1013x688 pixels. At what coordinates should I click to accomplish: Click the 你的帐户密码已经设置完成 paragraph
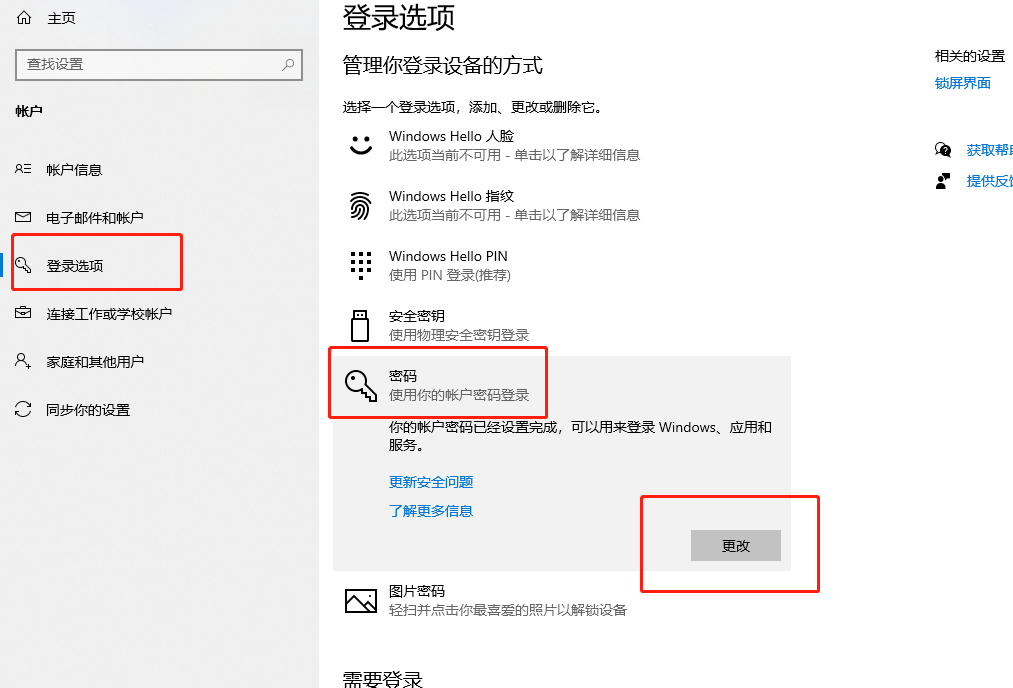pos(580,436)
